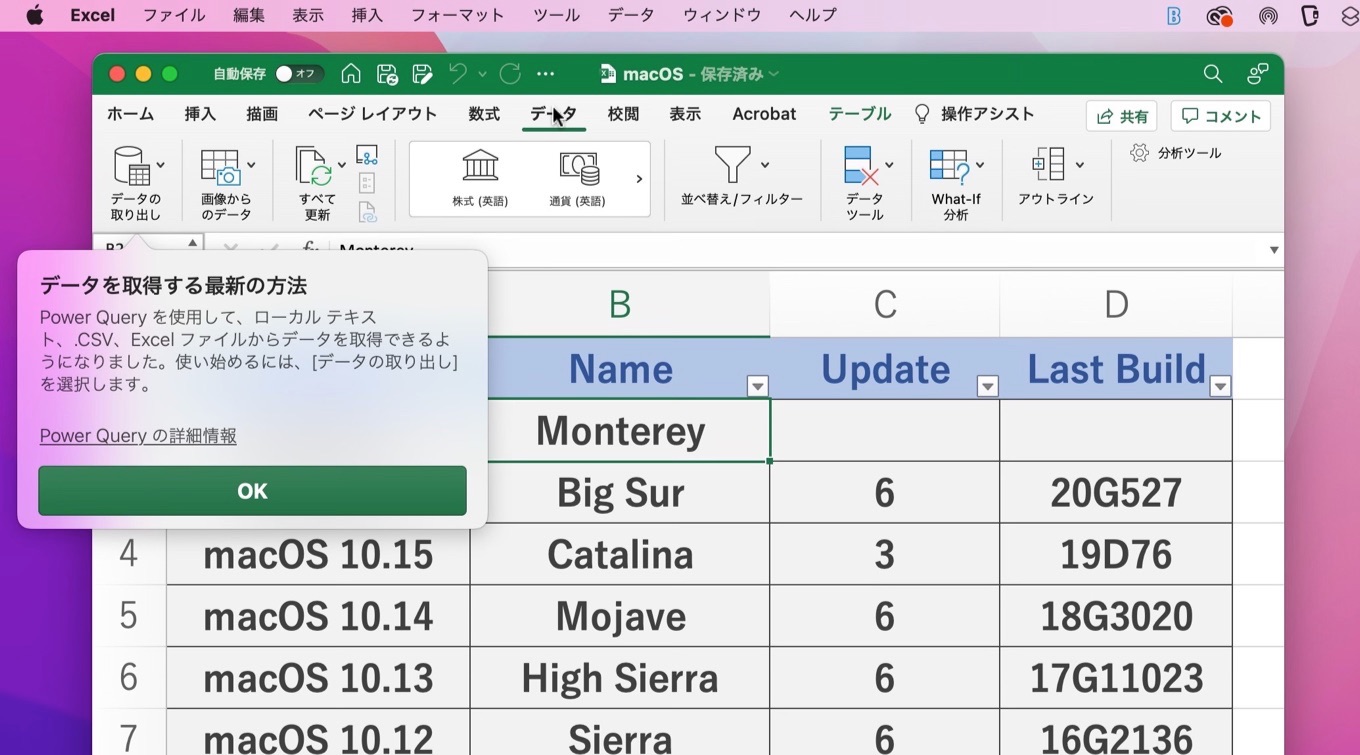Apply the 株式 (英語) data type
The height and width of the screenshot is (755, 1360).
pyautogui.click(x=479, y=178)
